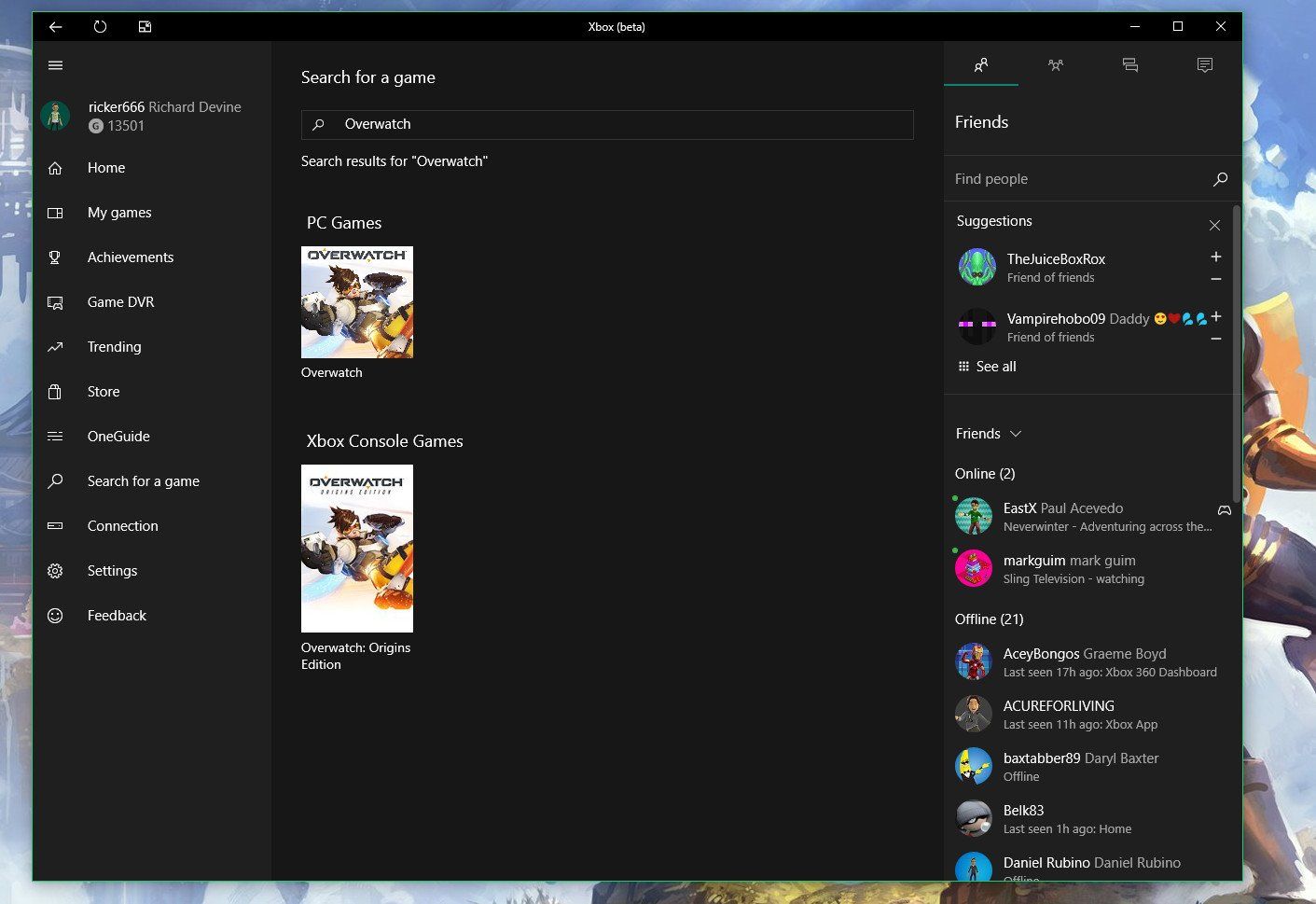
Task: Open the Achievements section from sidebar
Action: [x=131, y=257]
